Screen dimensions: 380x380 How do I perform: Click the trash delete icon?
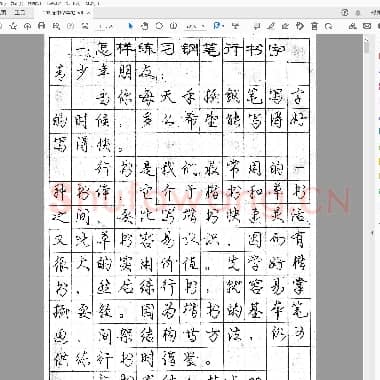coord(314,26)
